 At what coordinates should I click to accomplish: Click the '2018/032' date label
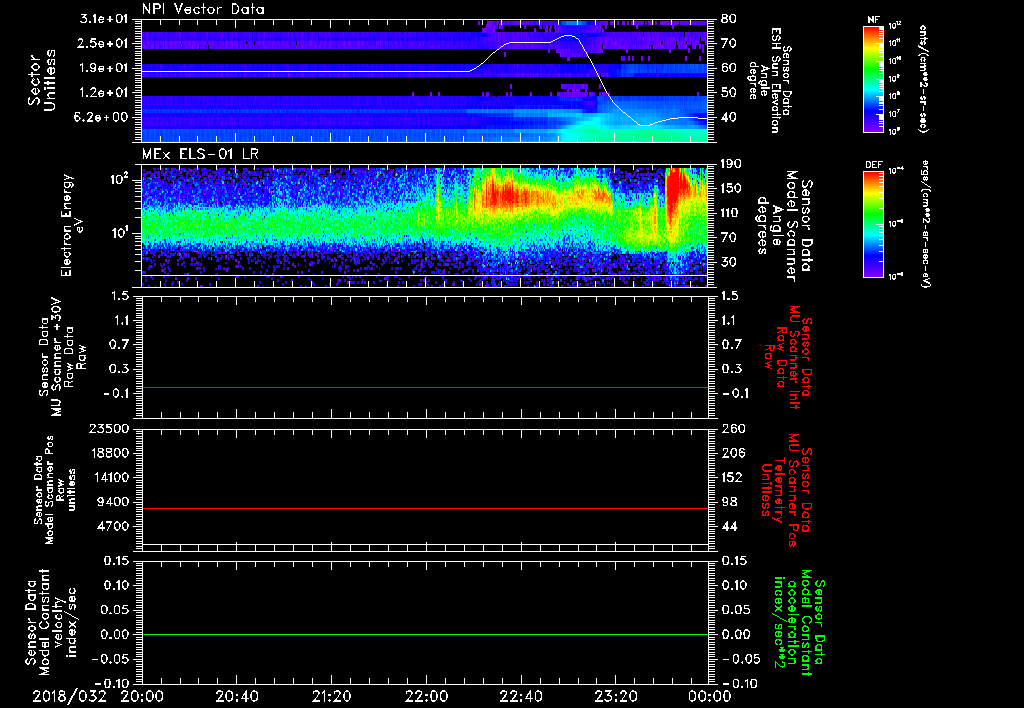pyautogui.click(x=69, y=696)
